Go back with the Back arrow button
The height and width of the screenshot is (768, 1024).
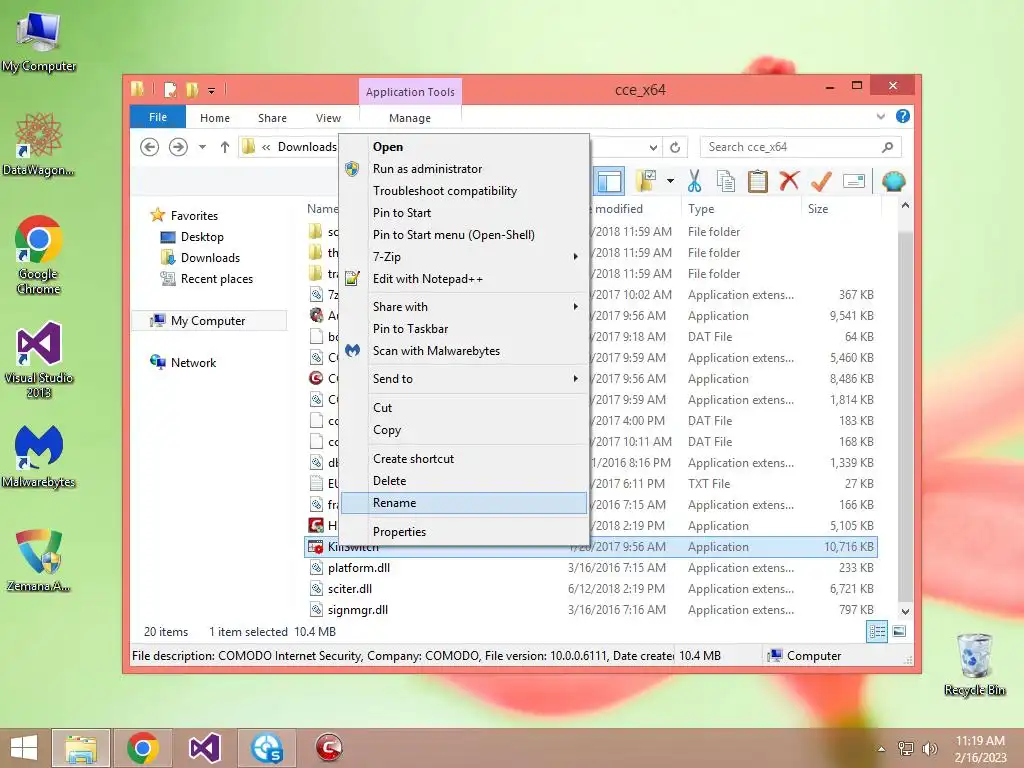pos(150,147)
